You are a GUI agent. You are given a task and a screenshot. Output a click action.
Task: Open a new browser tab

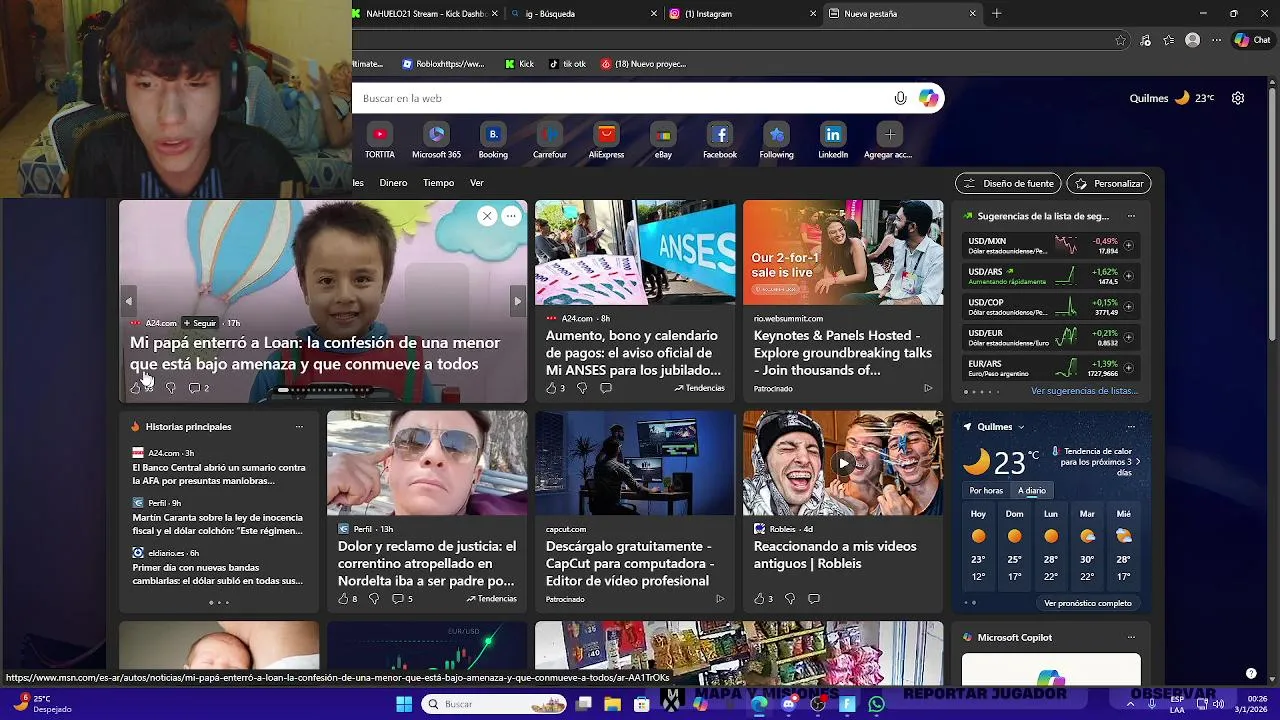[996, 14]
